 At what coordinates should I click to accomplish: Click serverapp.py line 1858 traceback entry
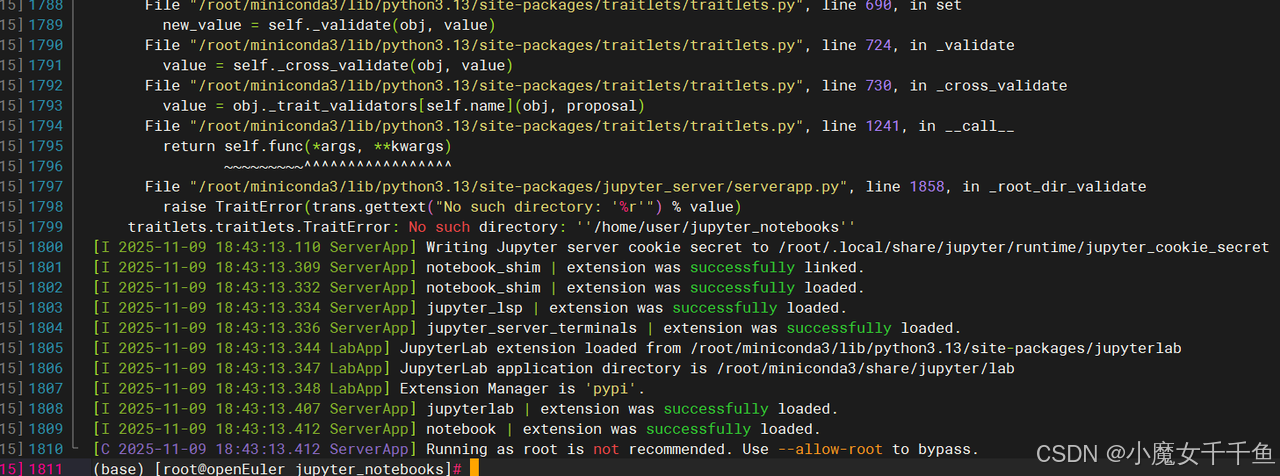[645, 186]
